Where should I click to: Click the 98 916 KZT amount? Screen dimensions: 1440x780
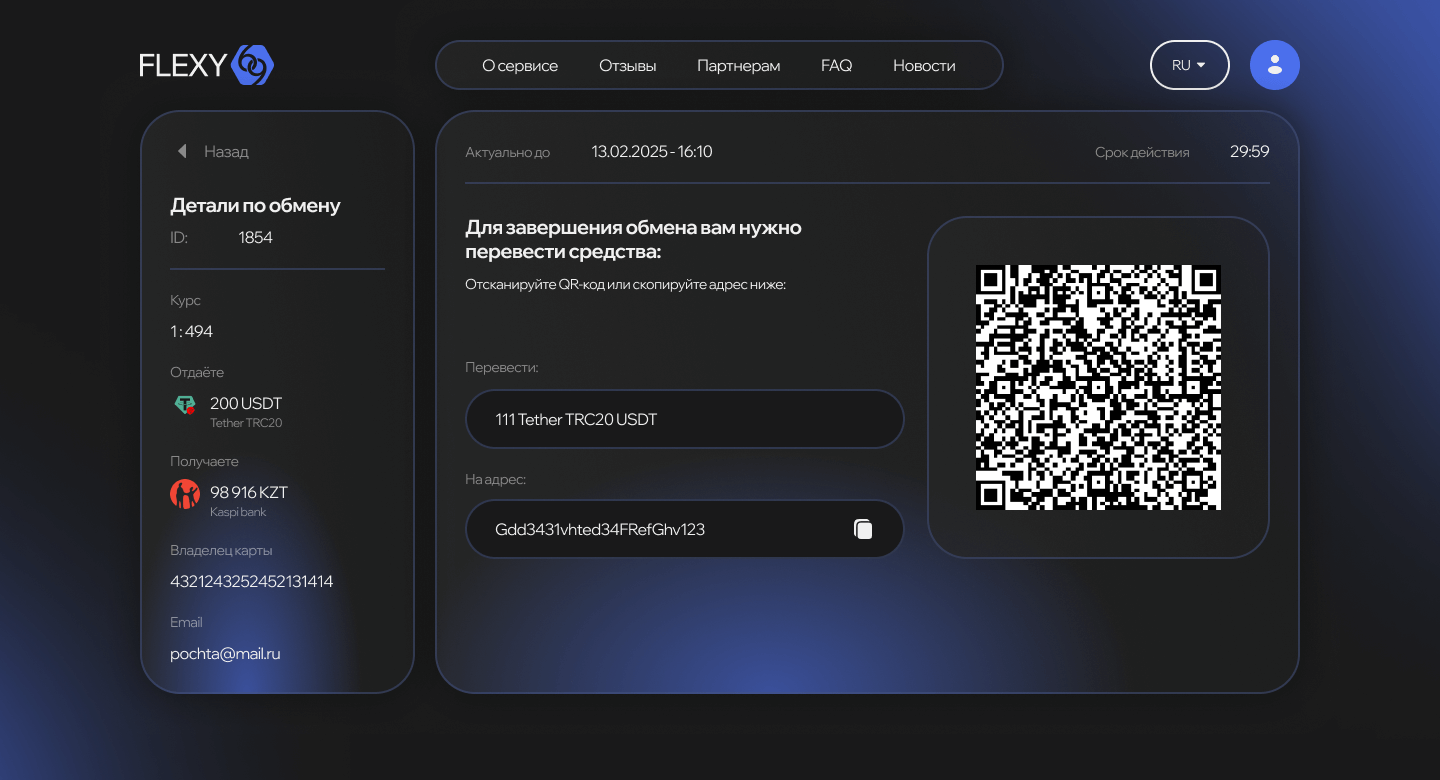point(249,492)
